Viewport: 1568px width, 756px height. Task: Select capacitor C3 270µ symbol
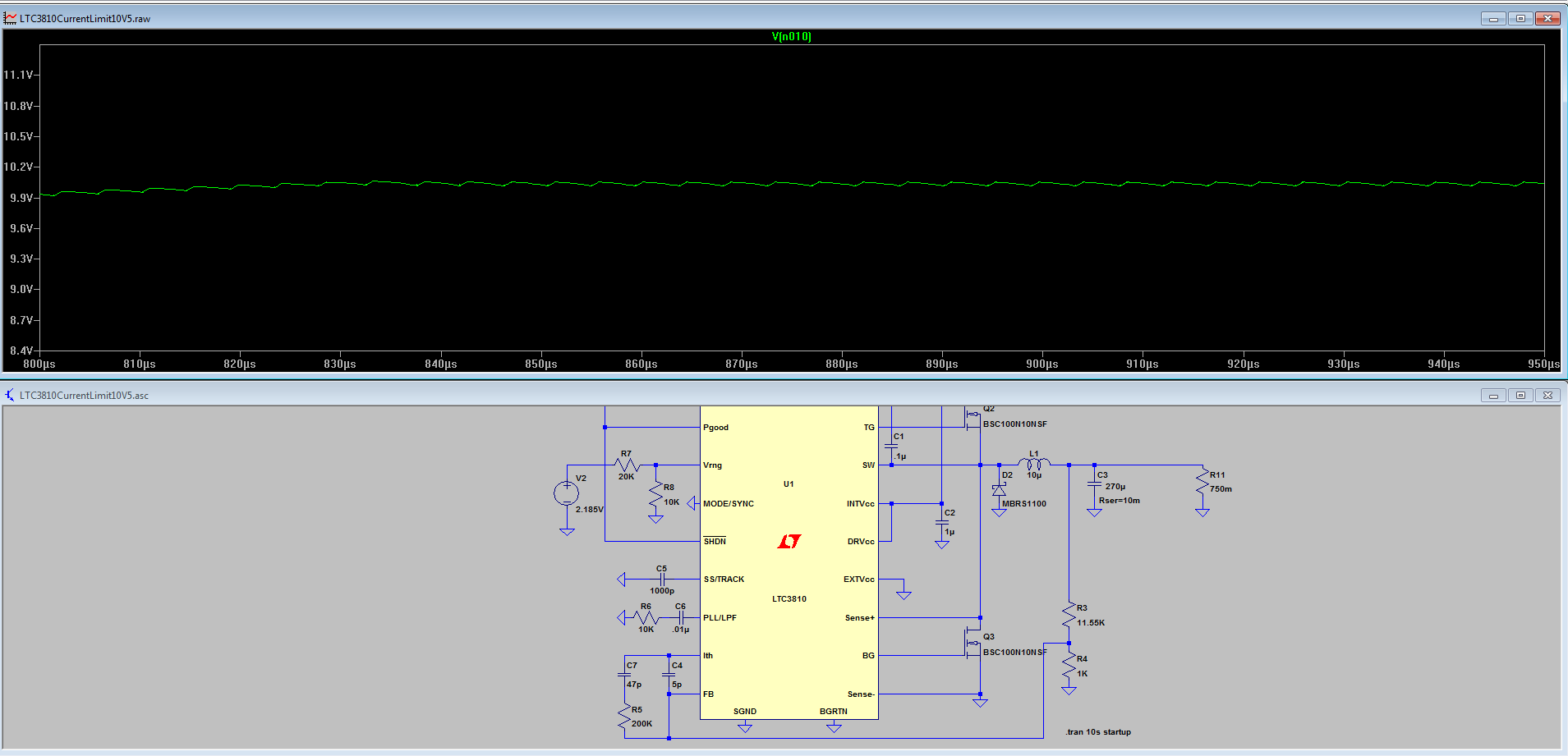point(1094,484)
